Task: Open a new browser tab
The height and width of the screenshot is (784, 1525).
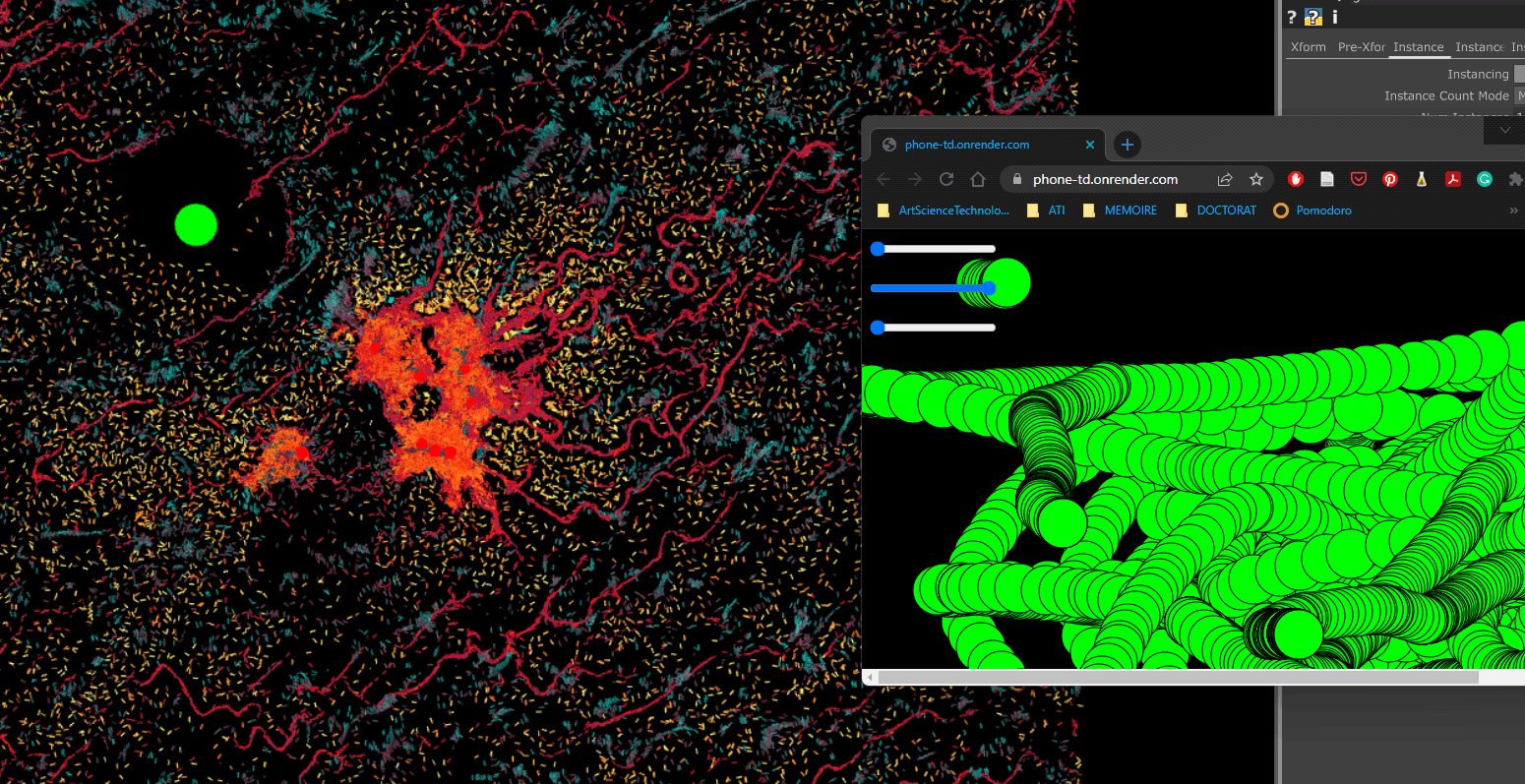Action: (x=1128, y=145)
